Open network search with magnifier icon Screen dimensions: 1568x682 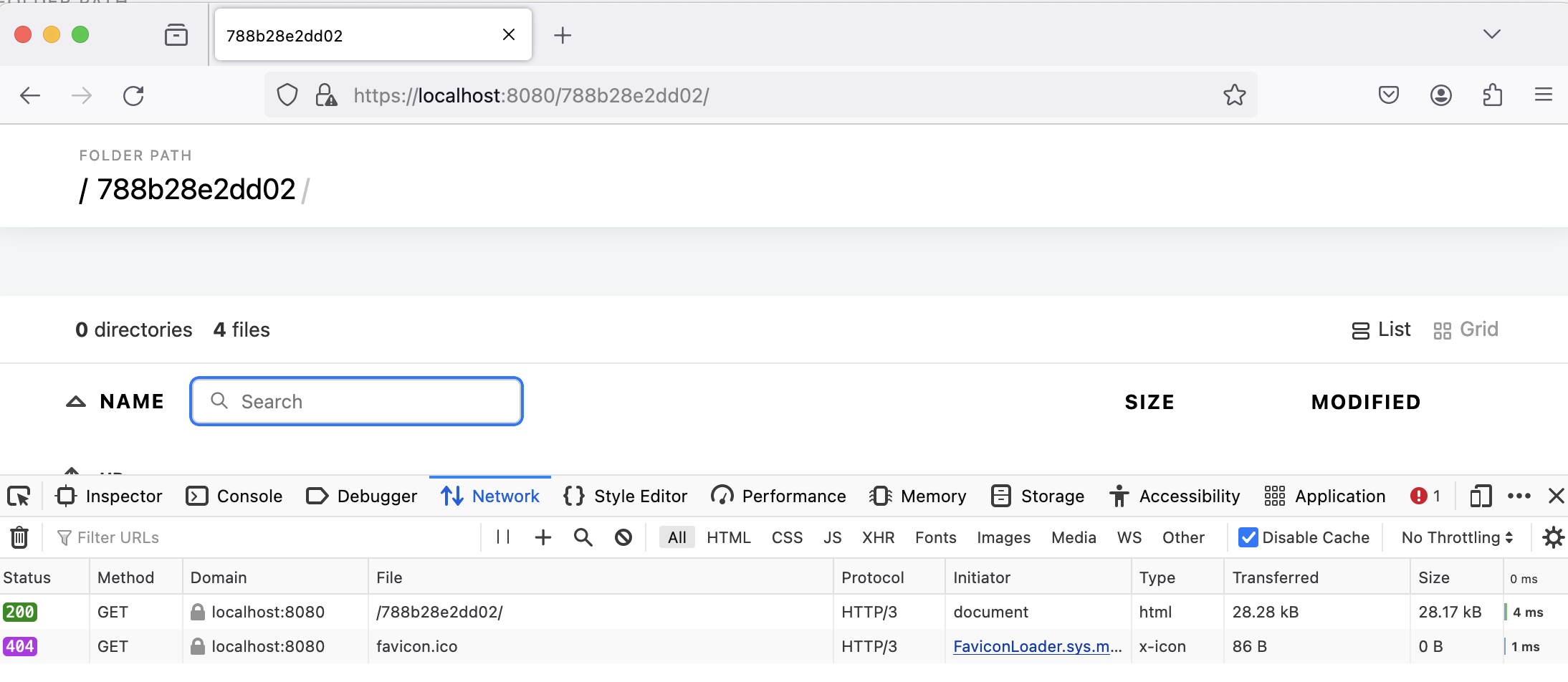click(583, 537)
